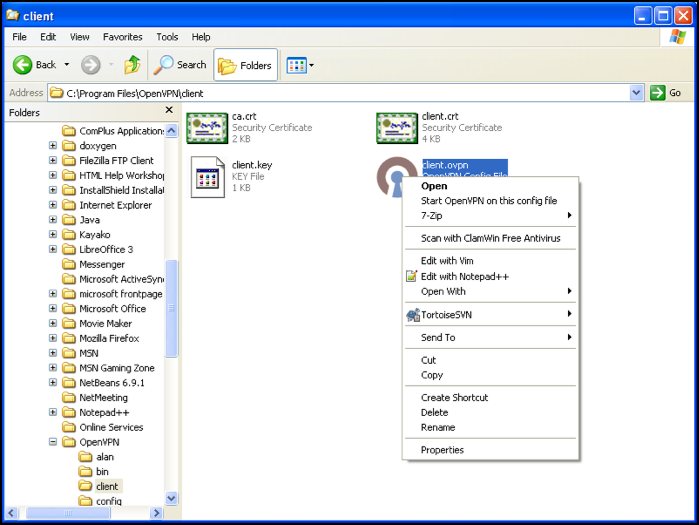Click the Up folder toolbar icon
Image resolution: width=699 pixels, height=525 pixels.
pos(132,65)
